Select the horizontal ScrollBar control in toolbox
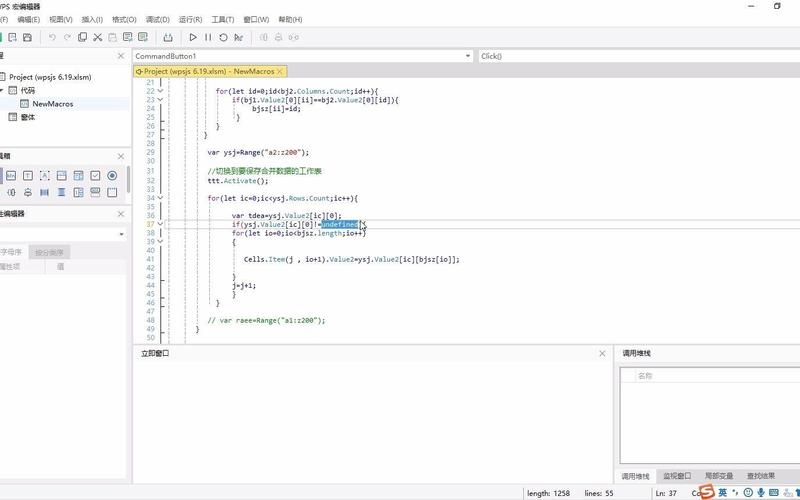 point(44,192)
